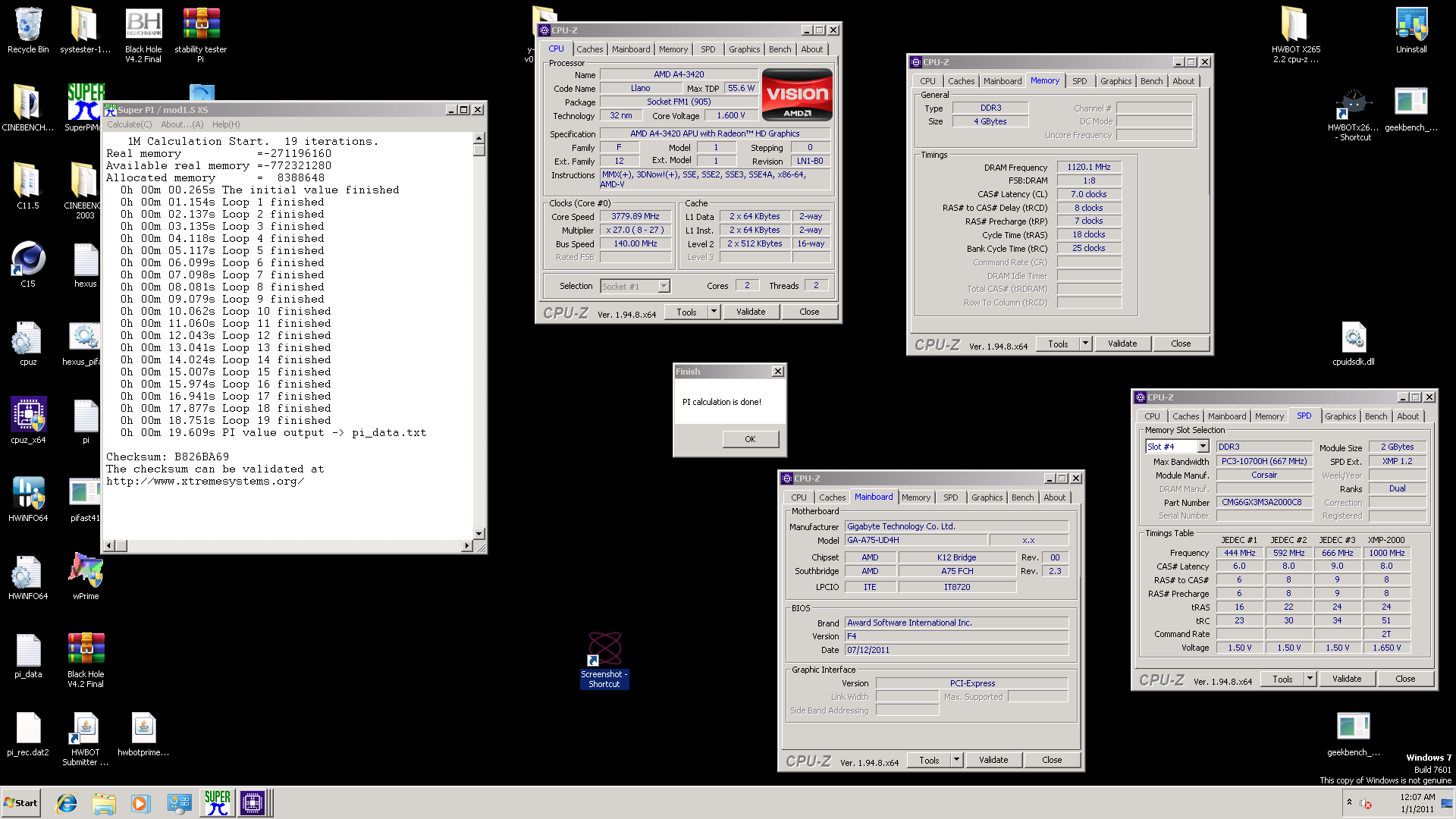1456x819 pixels.
Task: Open the Slot #4 memory slot dropdown
Action: 1203,447
